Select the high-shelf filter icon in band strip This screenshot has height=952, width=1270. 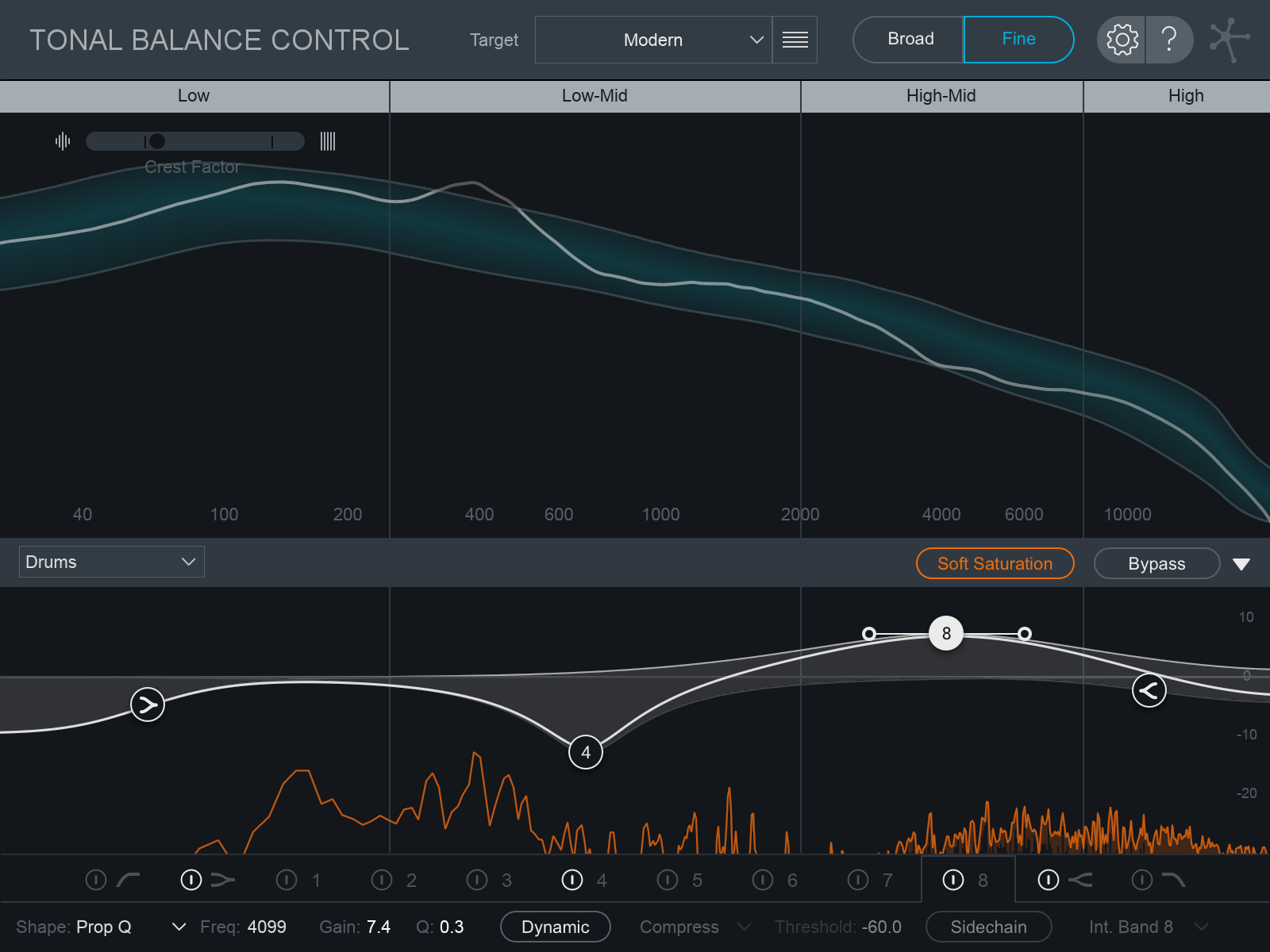[x=1082, y=879]
